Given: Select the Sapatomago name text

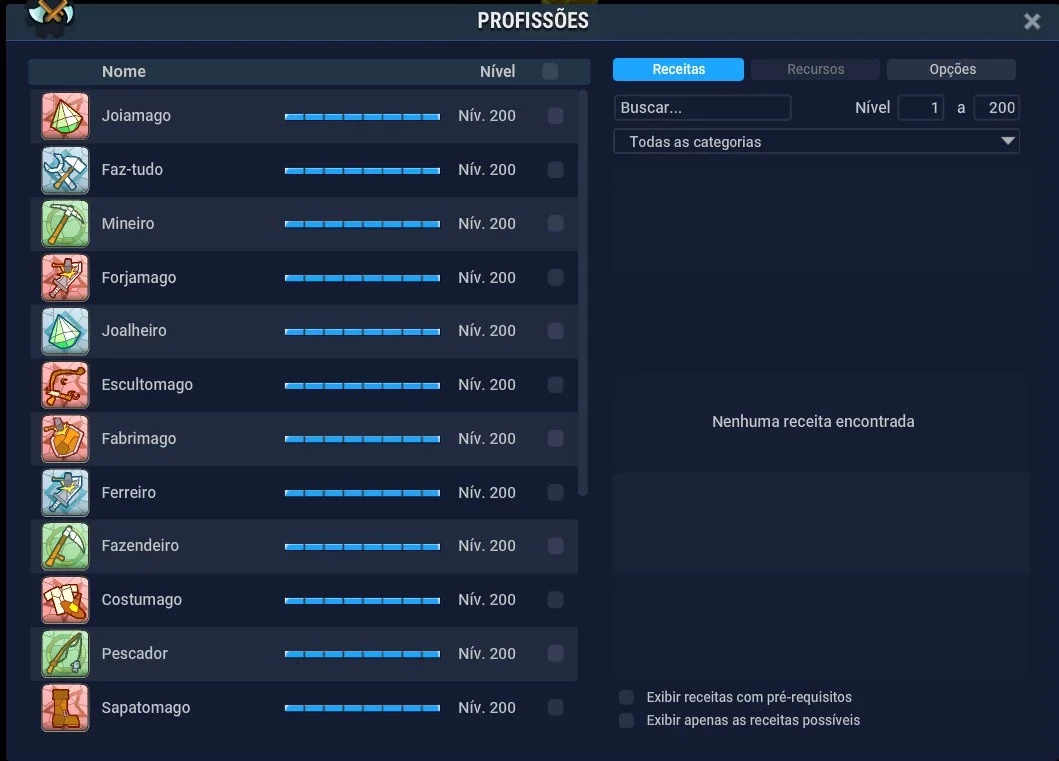Looking at the screenshot, I should pos(146,708).
